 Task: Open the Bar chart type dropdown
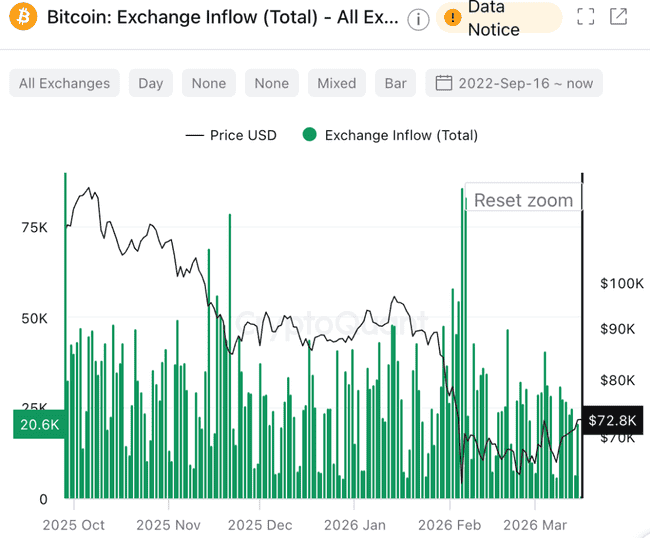[x=396, y=83]
